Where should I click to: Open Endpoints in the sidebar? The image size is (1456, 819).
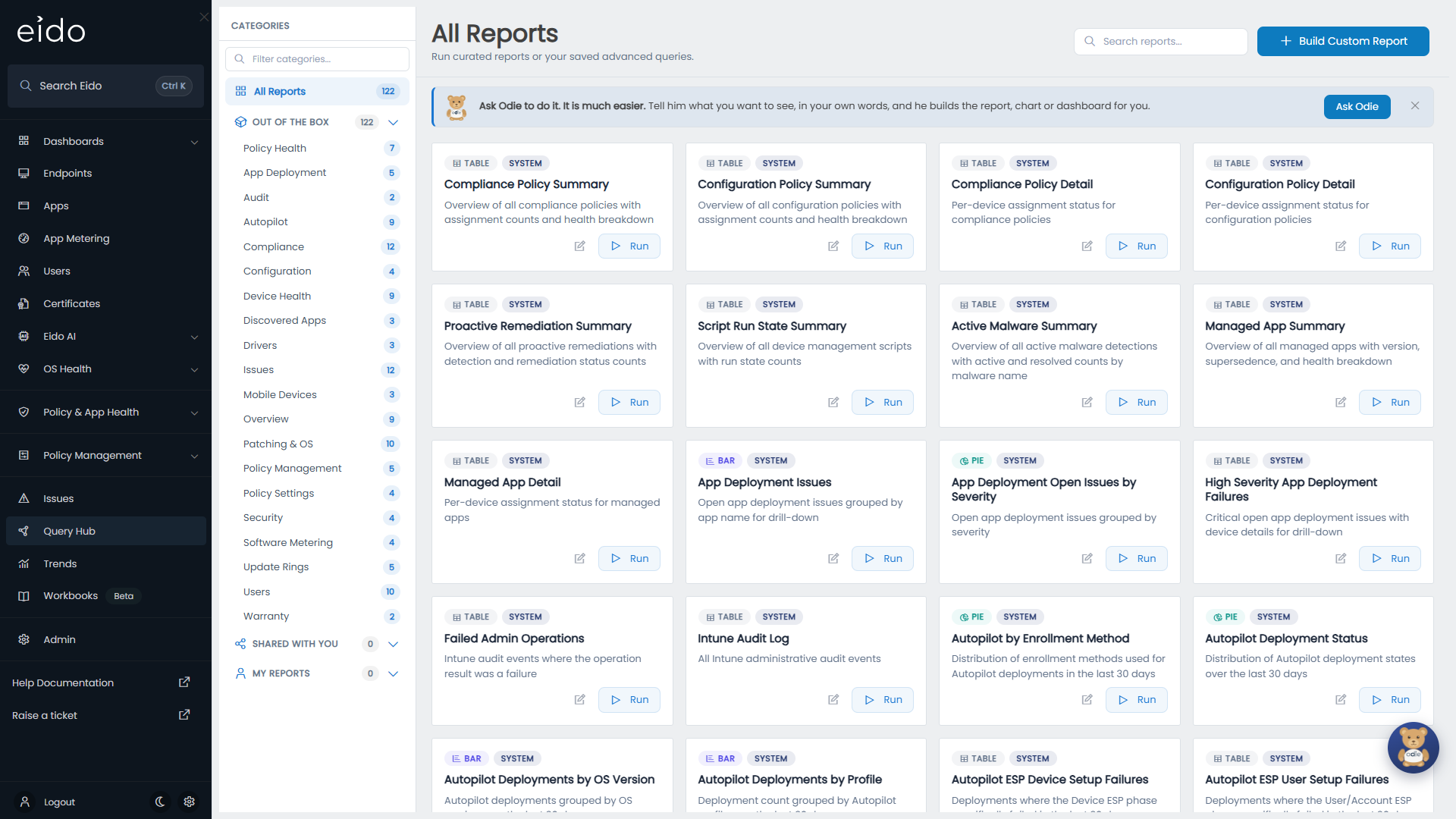105,173
